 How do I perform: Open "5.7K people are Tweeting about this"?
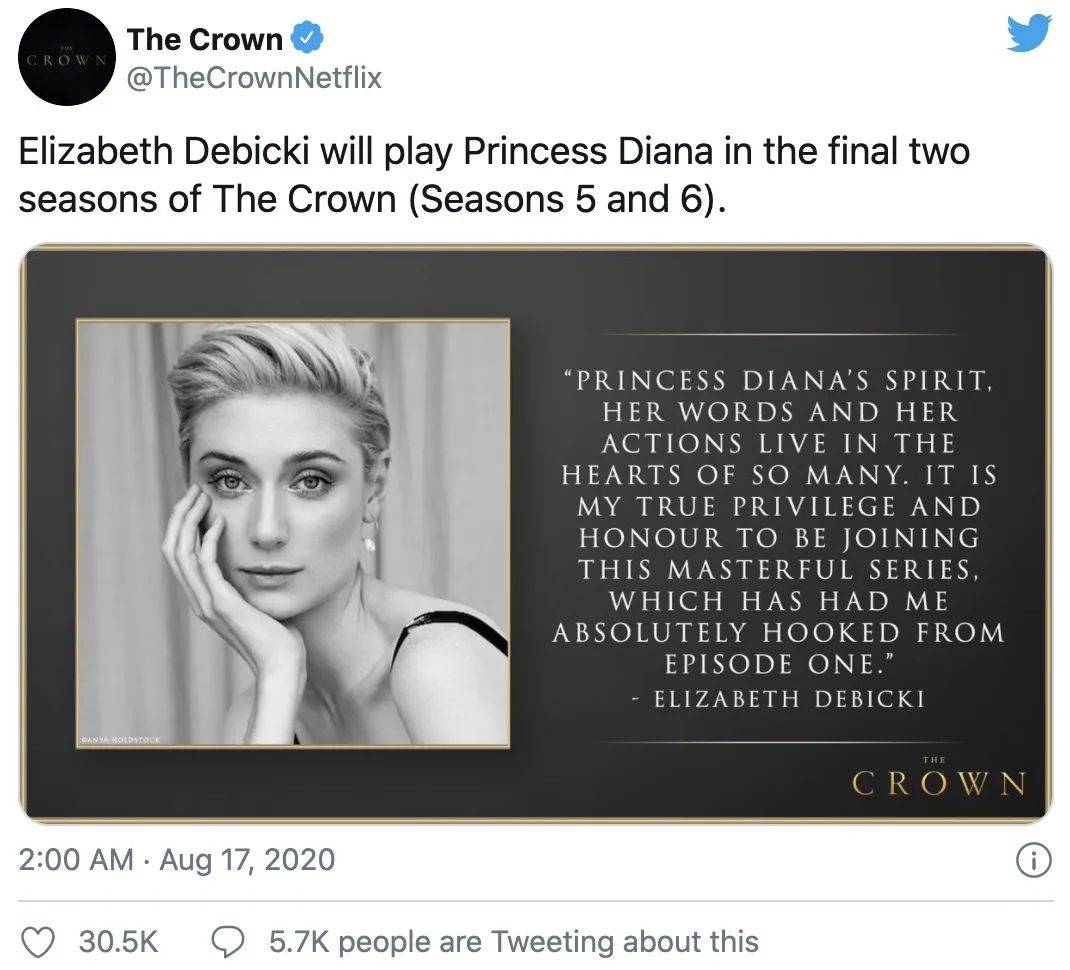pyautogui.click(x=513, y=941)
